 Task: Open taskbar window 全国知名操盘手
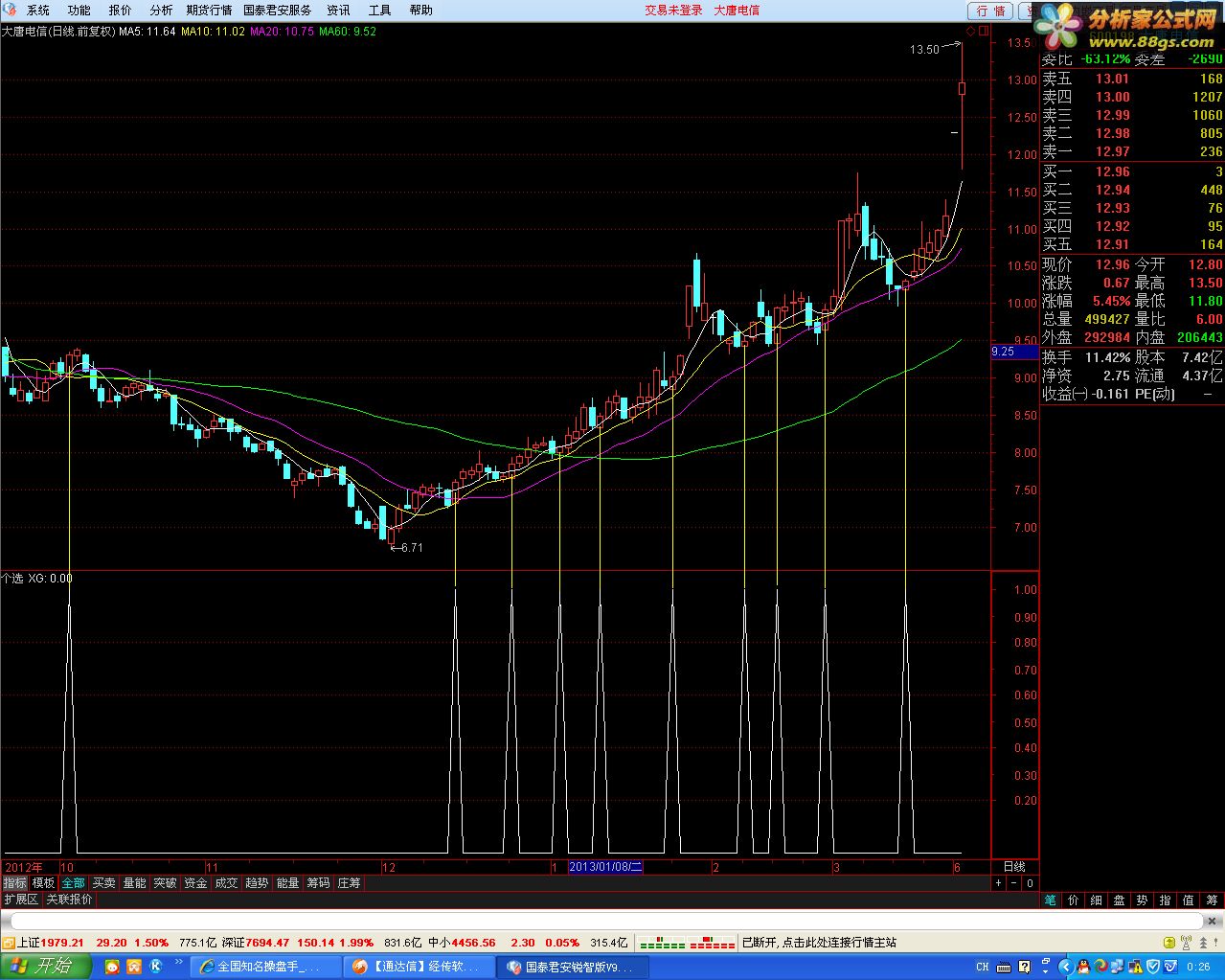266,967
